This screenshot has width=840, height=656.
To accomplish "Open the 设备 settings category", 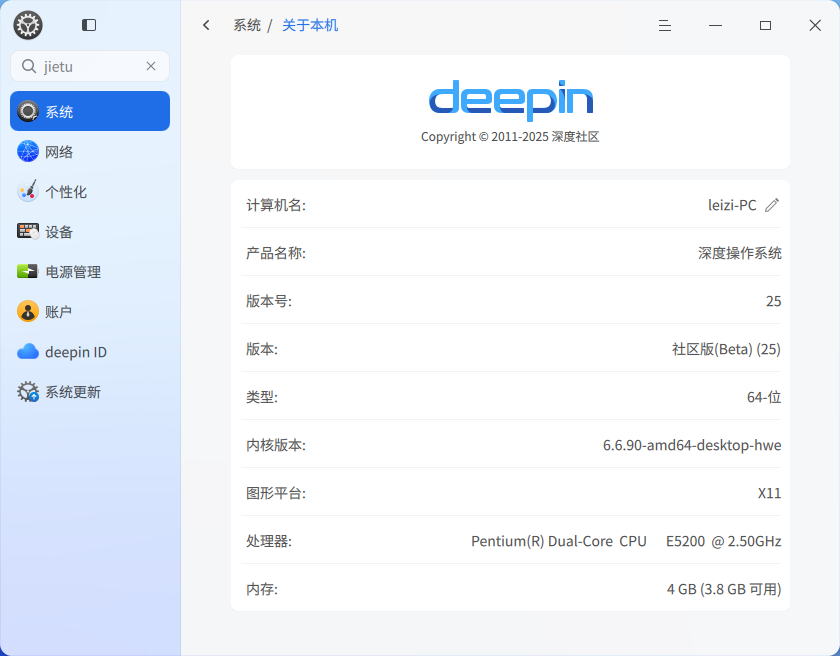I will (90, 232).
